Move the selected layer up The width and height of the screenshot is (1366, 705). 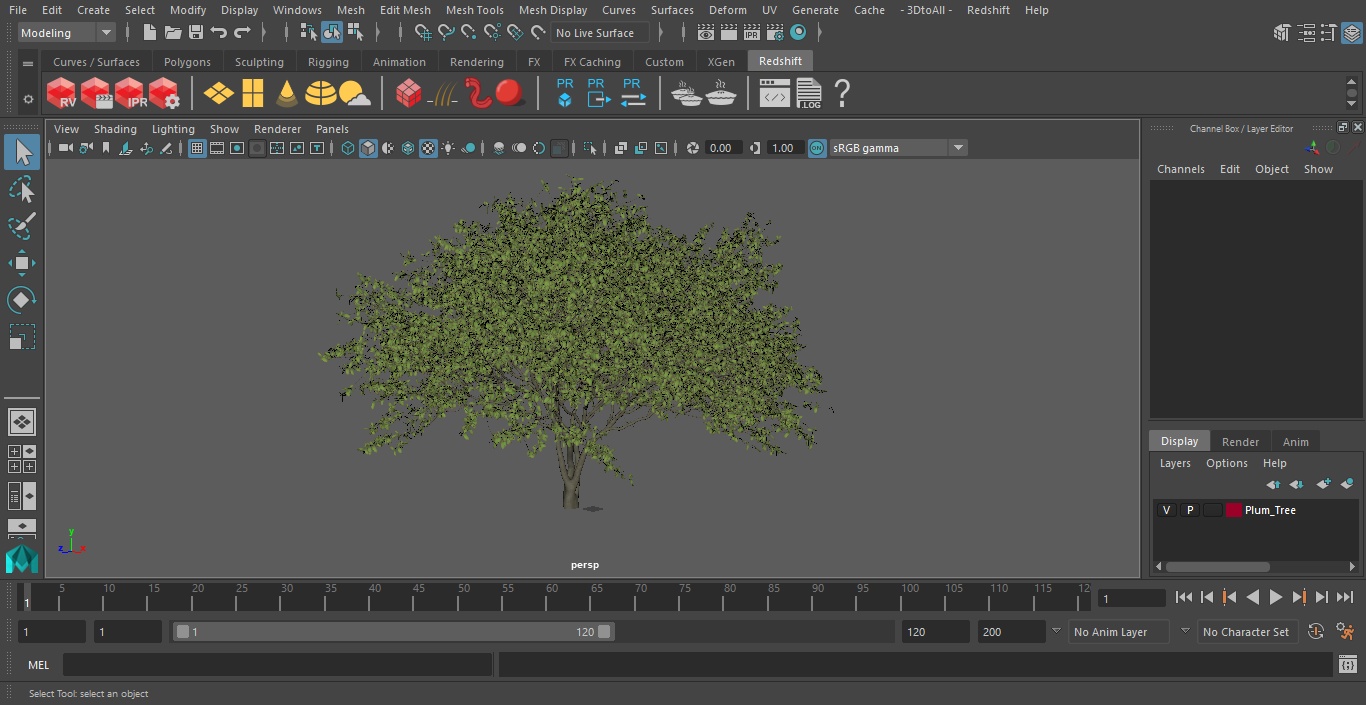(1273, 484)
